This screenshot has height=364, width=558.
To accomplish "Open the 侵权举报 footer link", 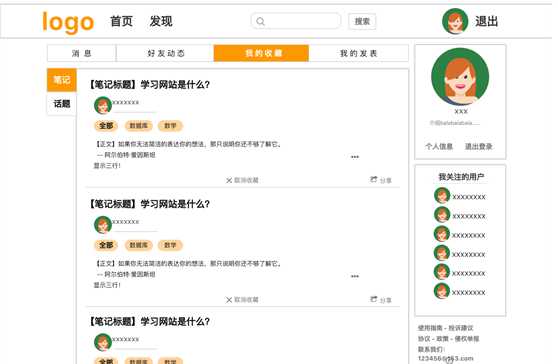I will [467, 339].
